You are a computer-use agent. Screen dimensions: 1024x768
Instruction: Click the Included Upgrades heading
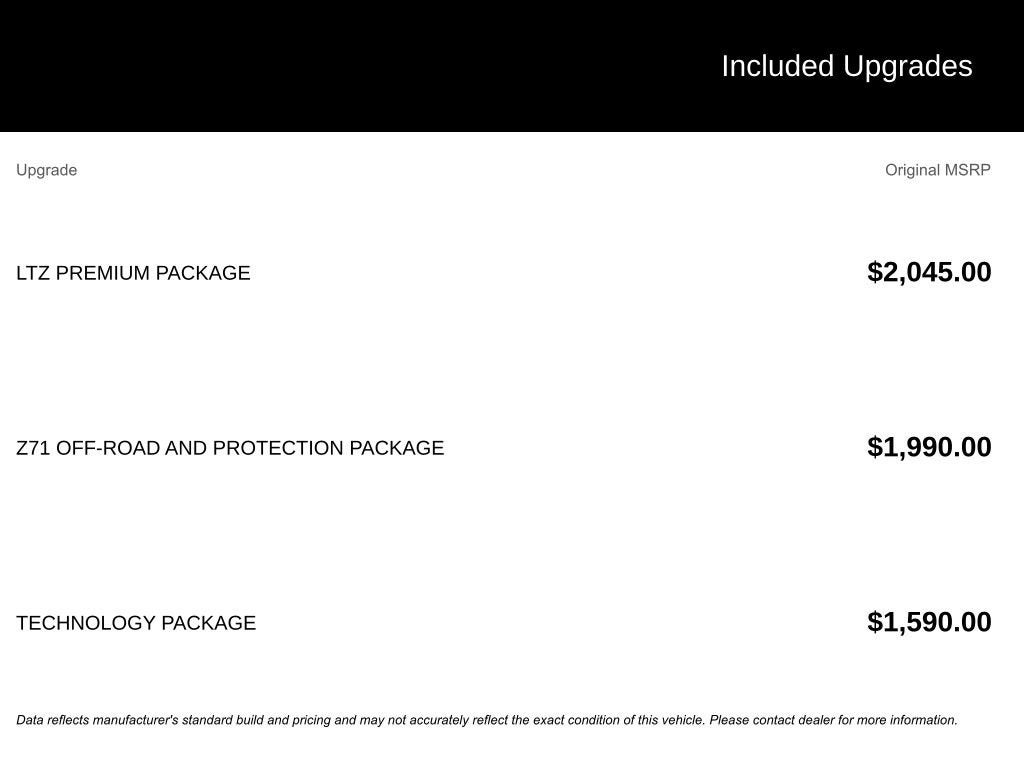point(846,66)
